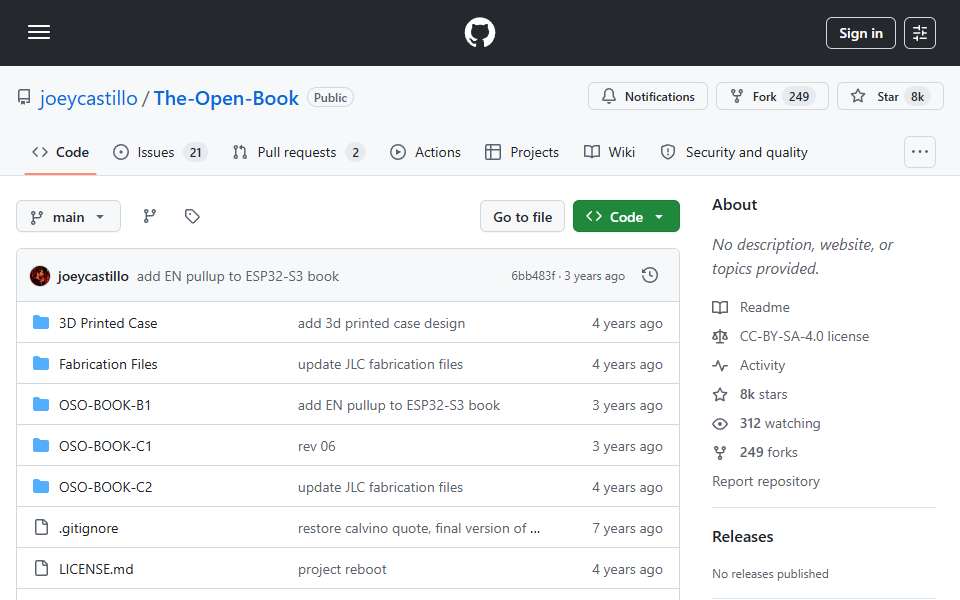Image resolution: width=960 pixels, height=600 pixels.
Task: Open the main branch dropdown
Action: [68, 217]
